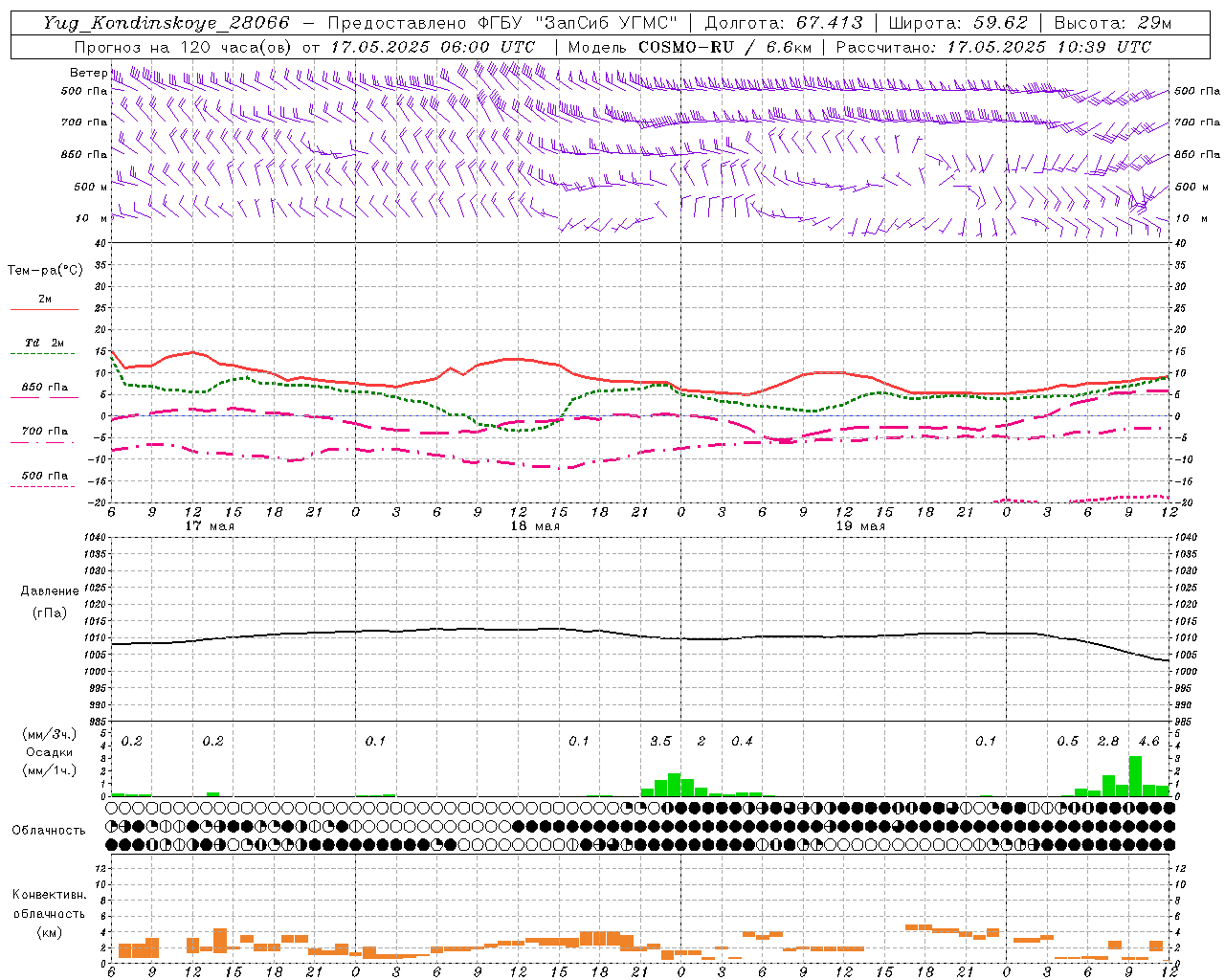
Task: Click the station title Yug_Kondinskoye_28066
Action: [166, 23]
